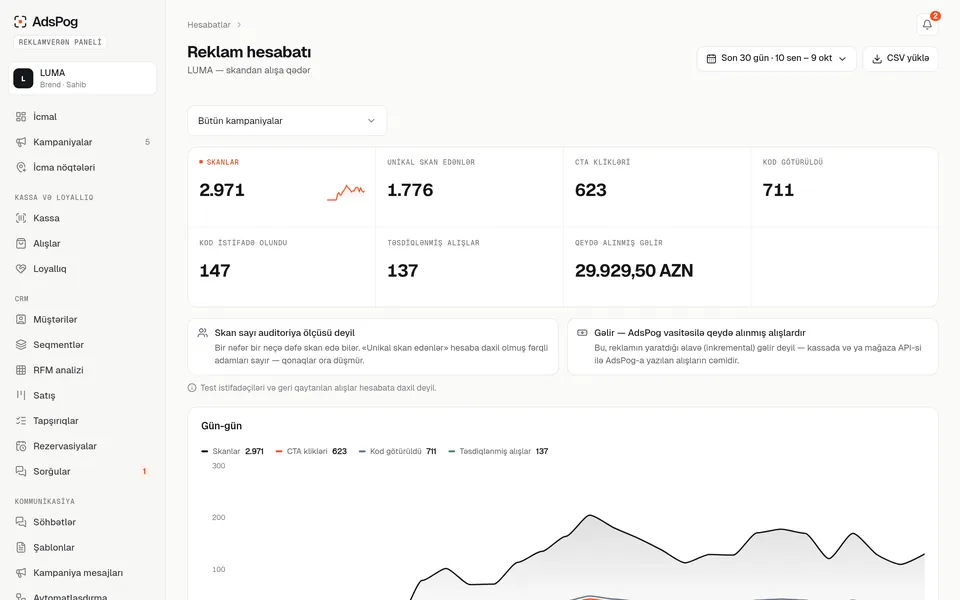Click the İcmal dashboard icon
This screenshot has width=960, height=600.
pyautogui.click(x=21, y=117)
